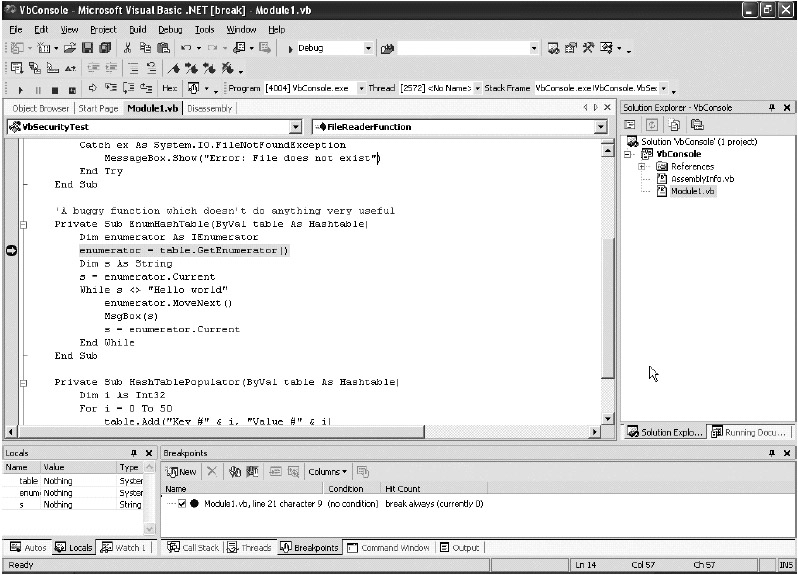Uncheck the Module1.vb line 21 breakpoint checkbox
Viewport: 798px width, 575px height.
[x=181, y=504]
